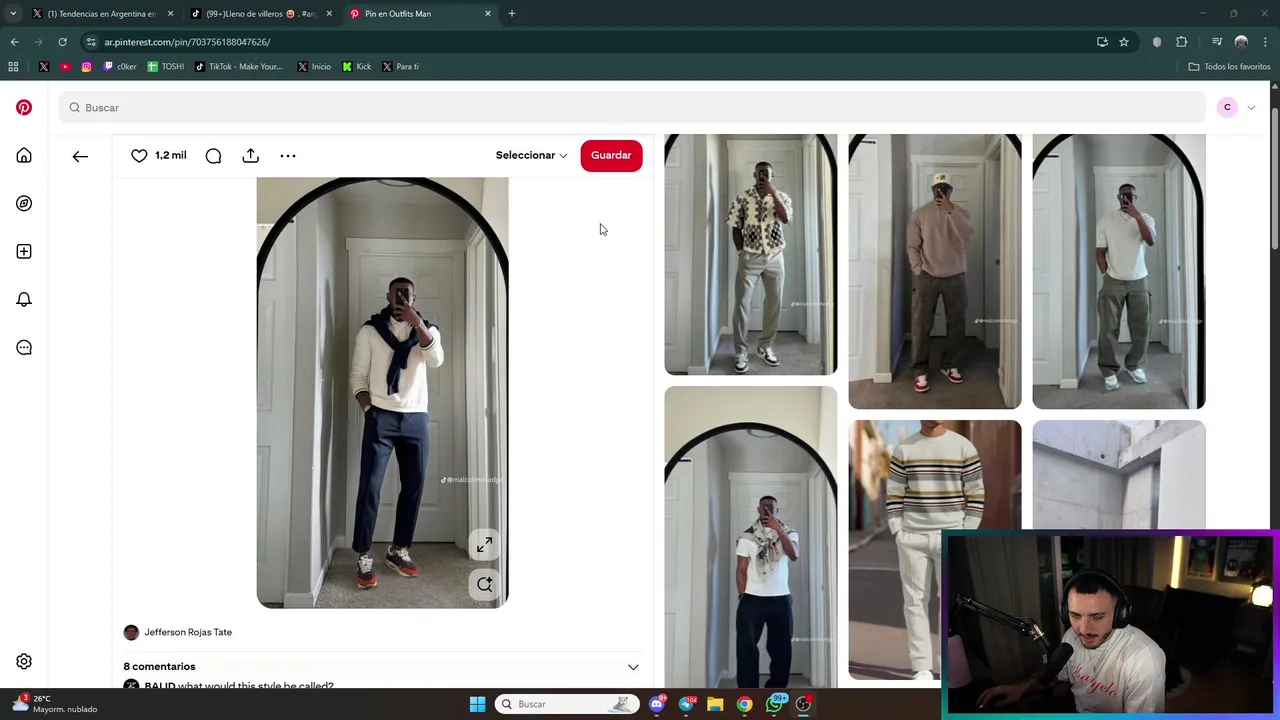Click the site info icon beside the URL

(x=91, y=42)
